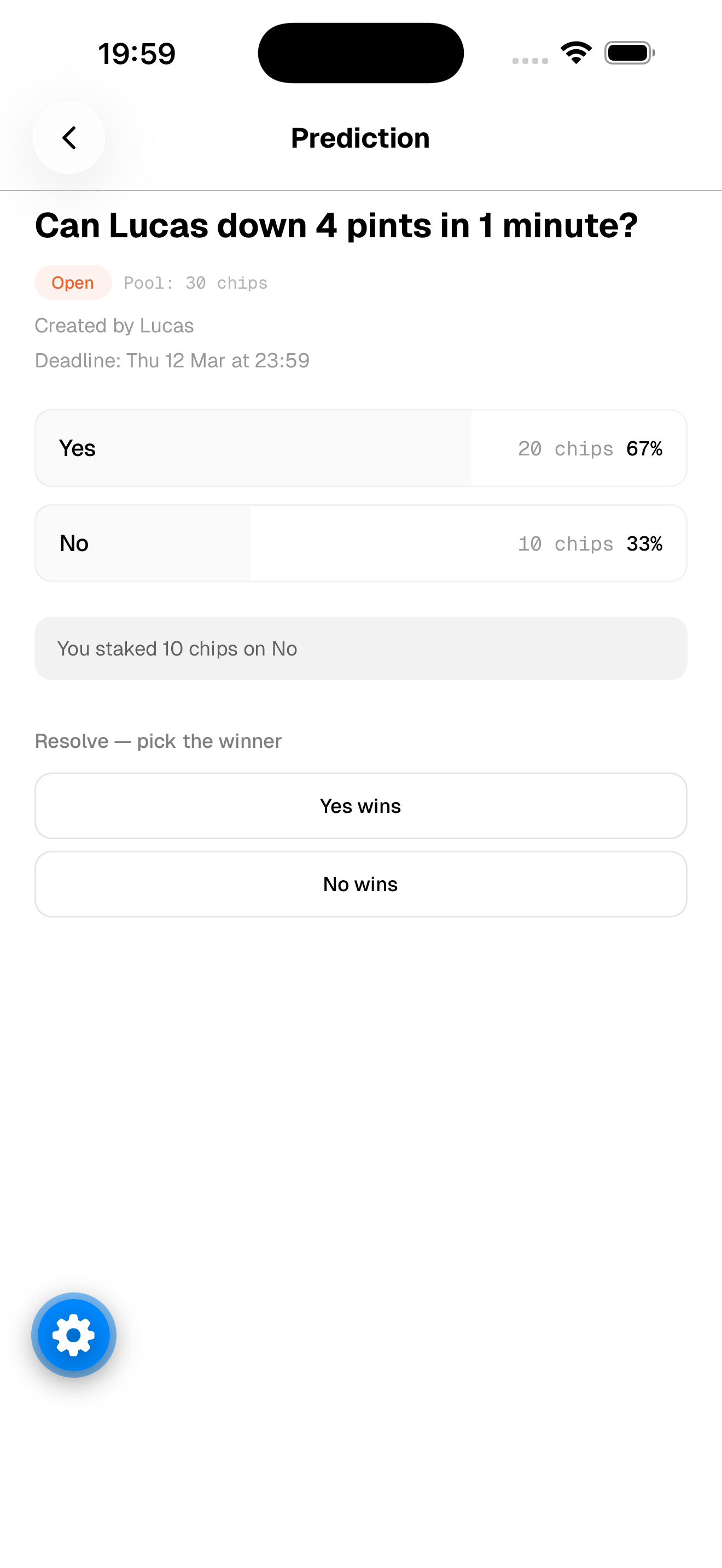Tap the Wi-Fi status icon
722x1568 pixels.
pyautogui.click(x=576, y=53)
